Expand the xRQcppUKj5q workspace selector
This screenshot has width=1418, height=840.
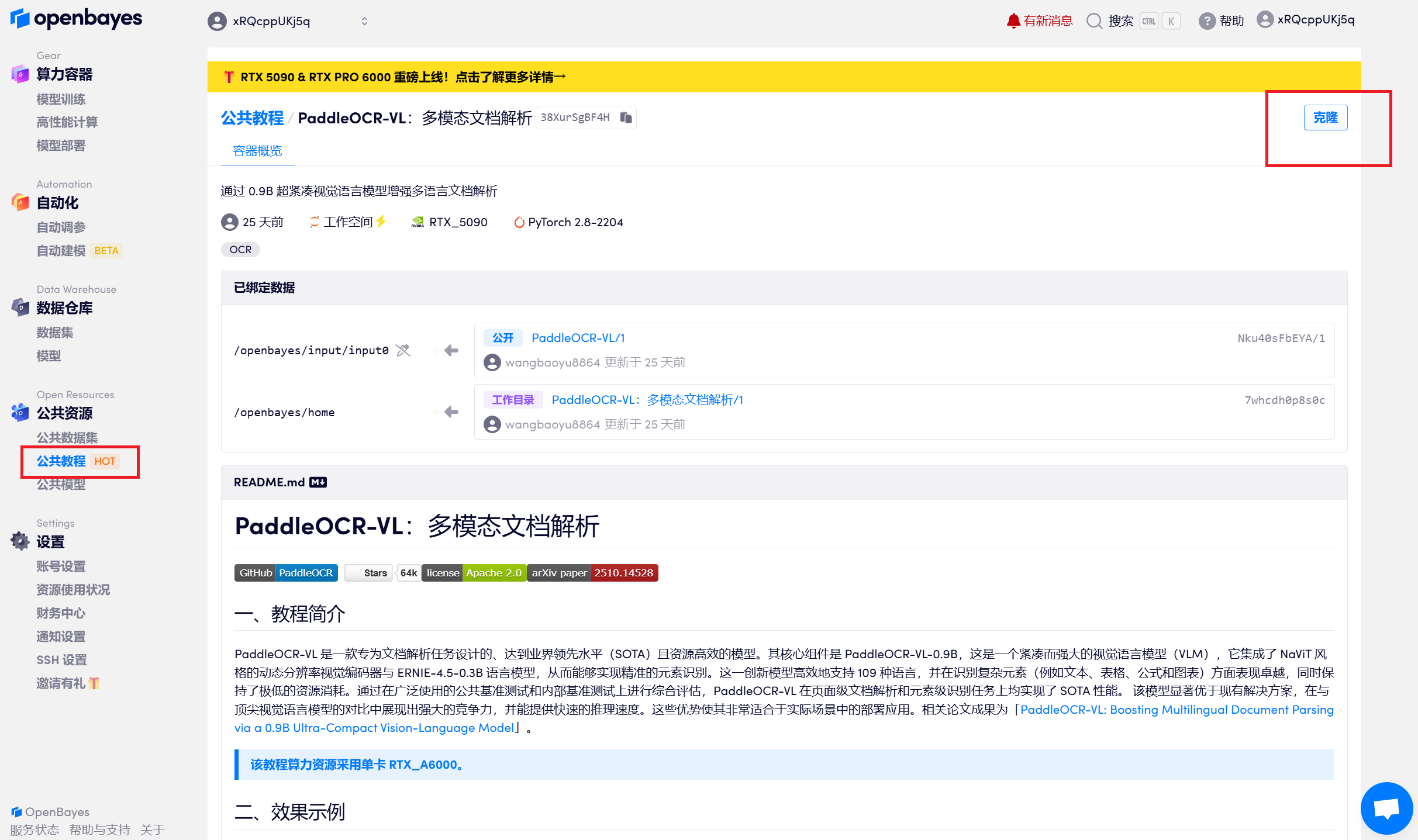click(x=364, y=21)
